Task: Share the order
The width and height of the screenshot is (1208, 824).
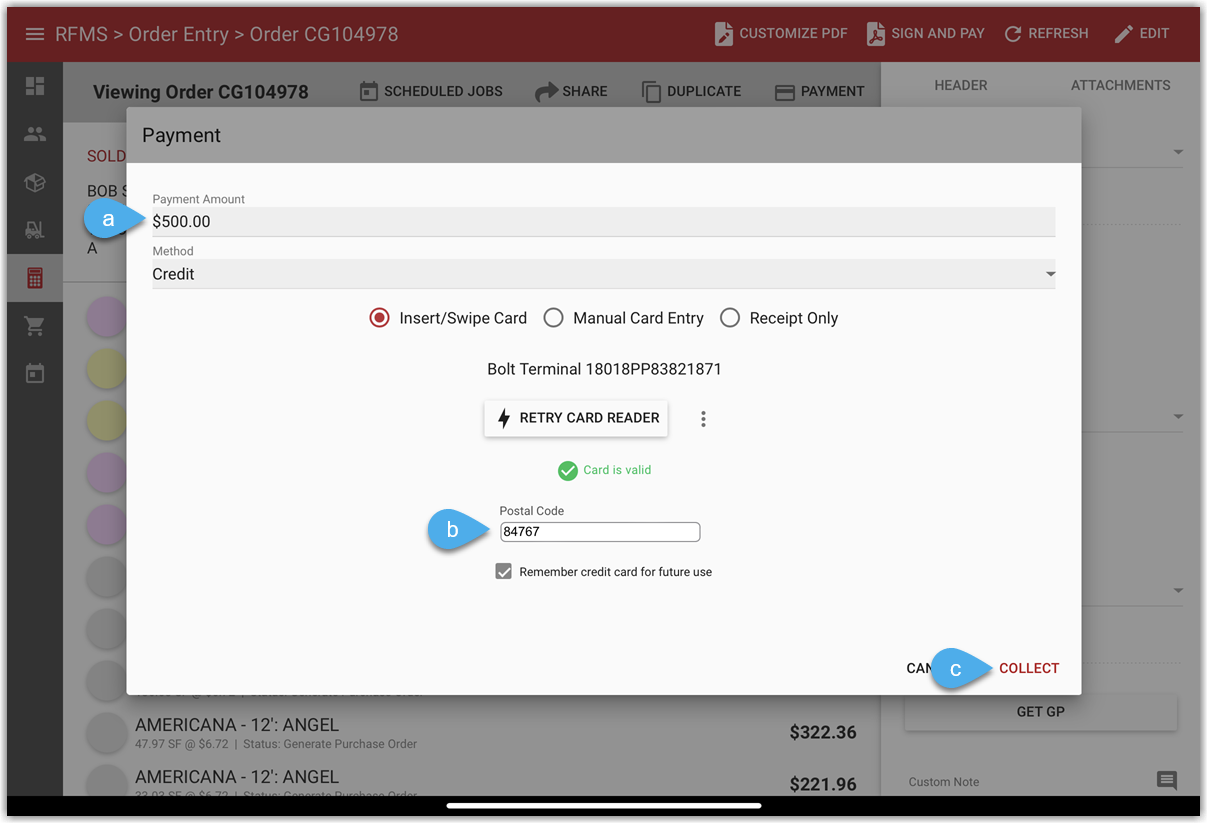Action: [x=571, y=91]
